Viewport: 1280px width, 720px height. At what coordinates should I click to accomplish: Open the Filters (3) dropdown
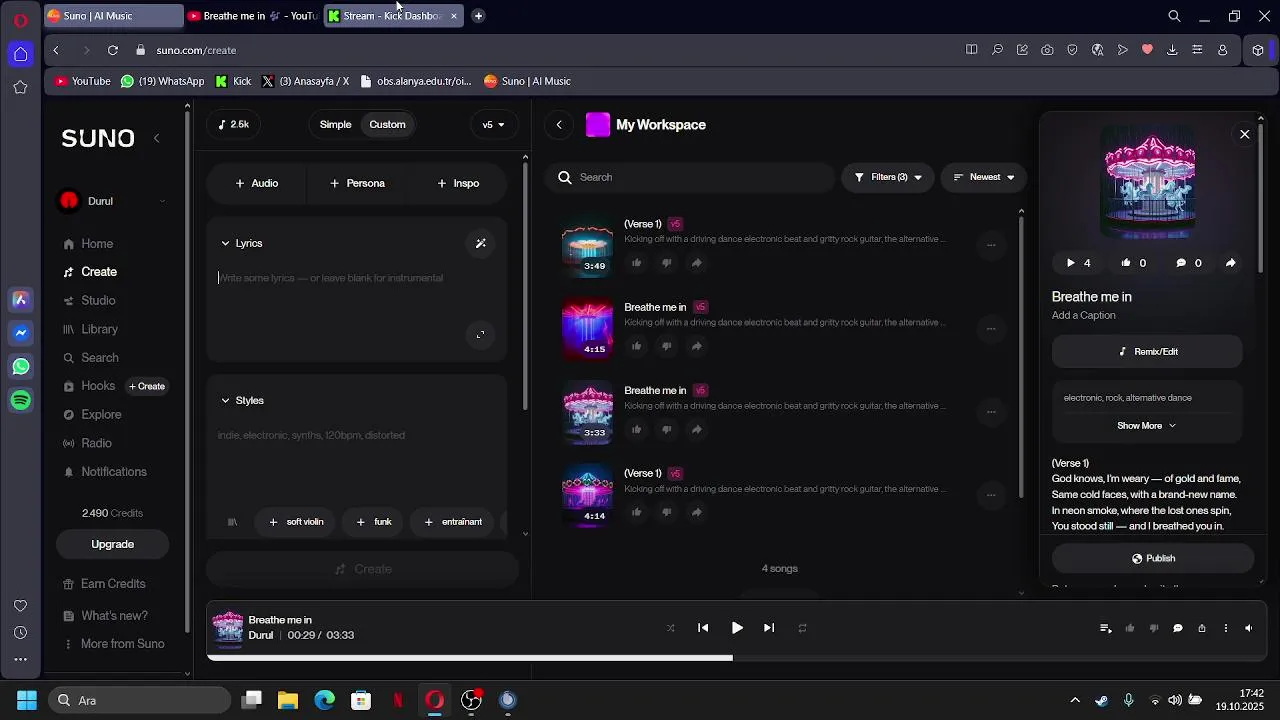click(x=888, y=177)
